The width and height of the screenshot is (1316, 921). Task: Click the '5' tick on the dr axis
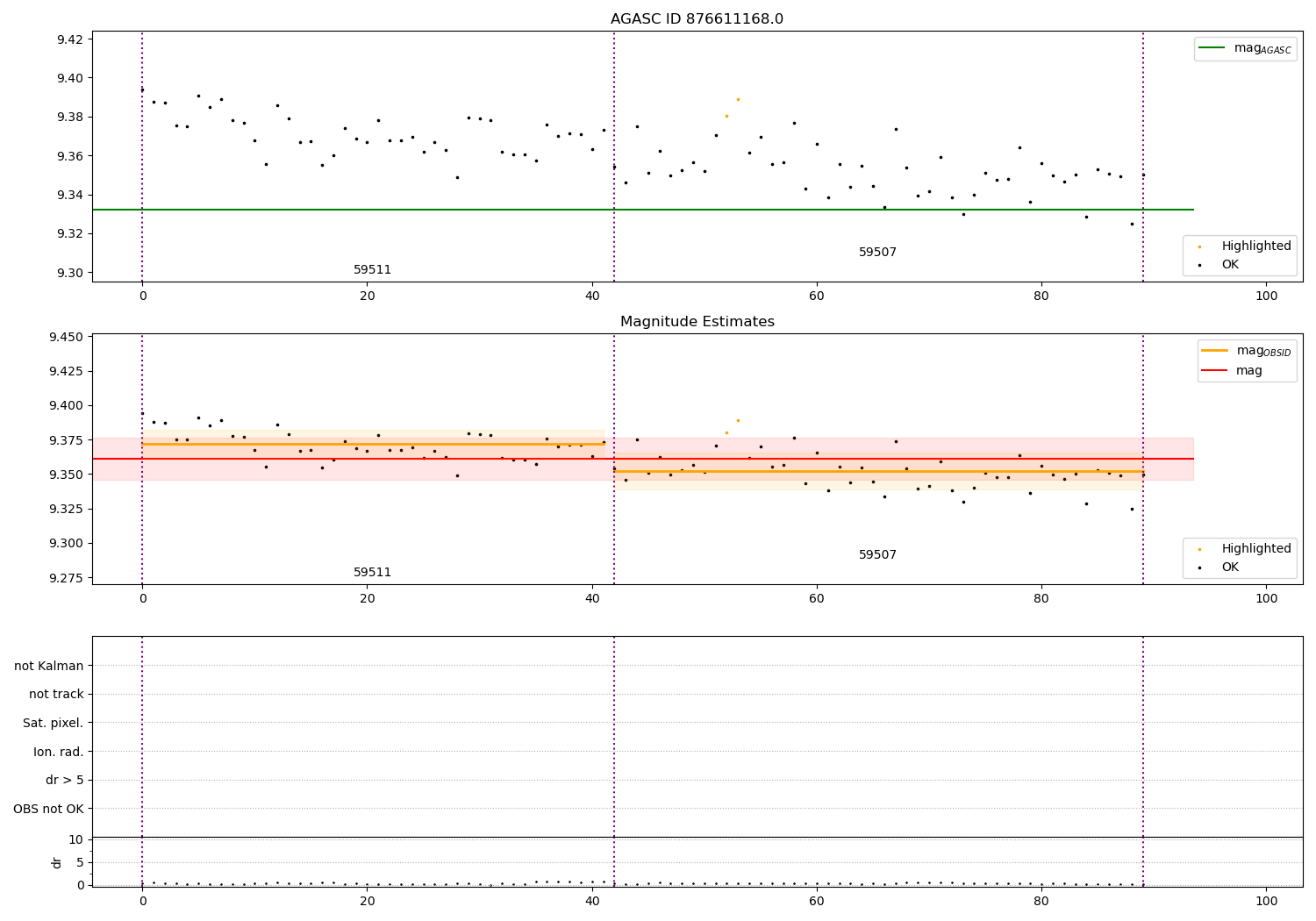click(80, 862)
